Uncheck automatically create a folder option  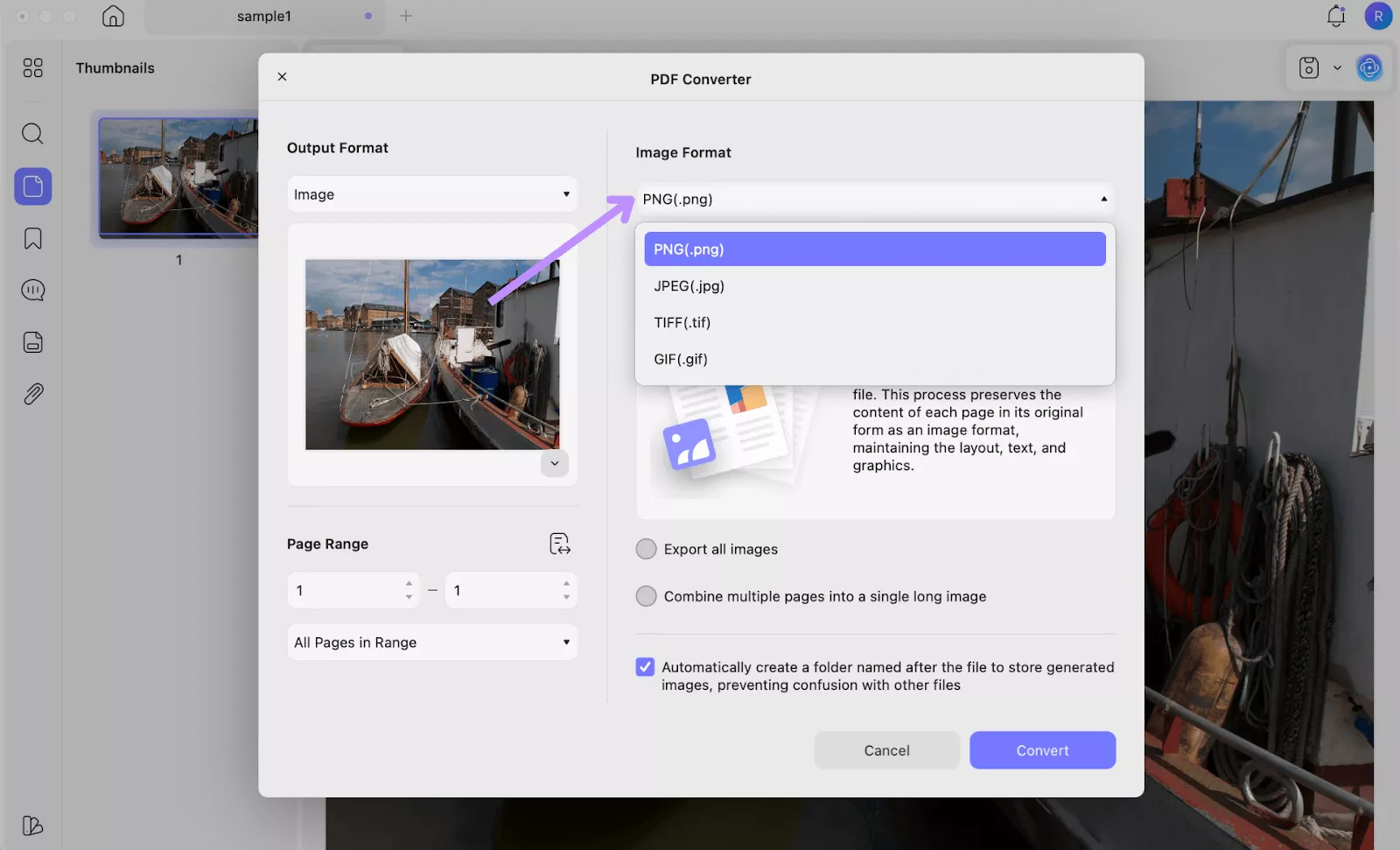coord(644,666)
